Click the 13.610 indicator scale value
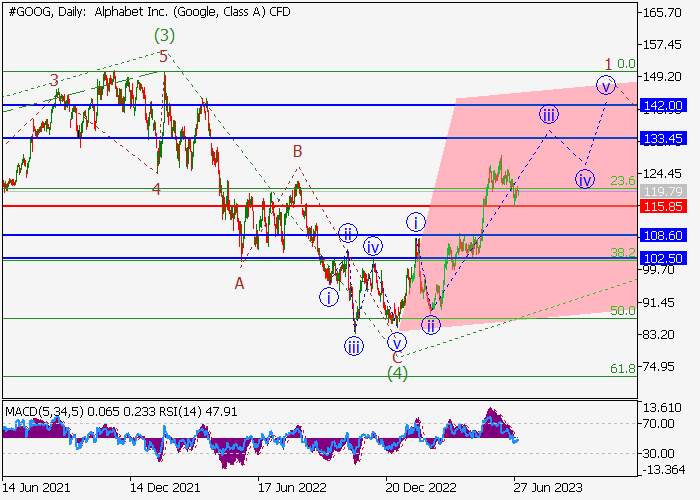The width and height of the screenshot is (700, 500). [x=662, y=408]
